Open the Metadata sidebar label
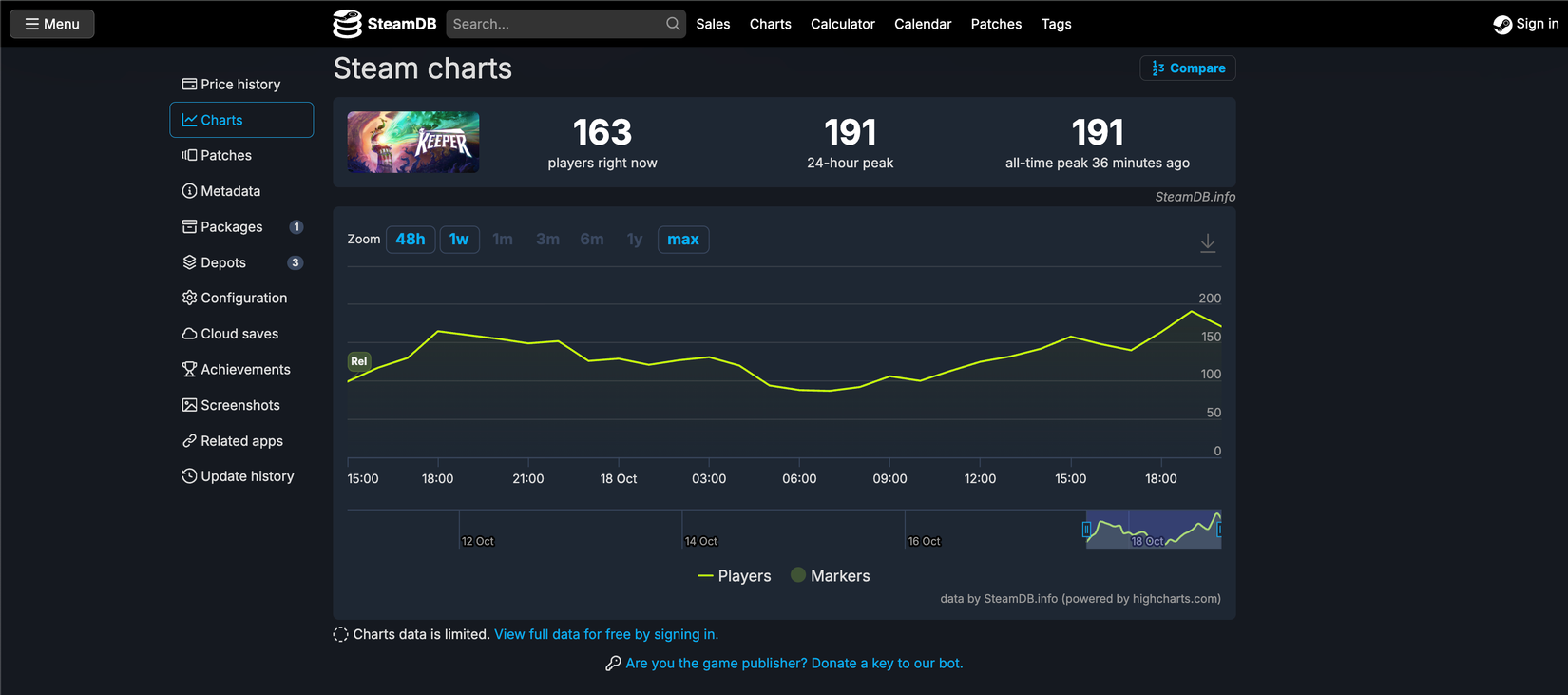The image size is (1568, 695). [230, 191]
